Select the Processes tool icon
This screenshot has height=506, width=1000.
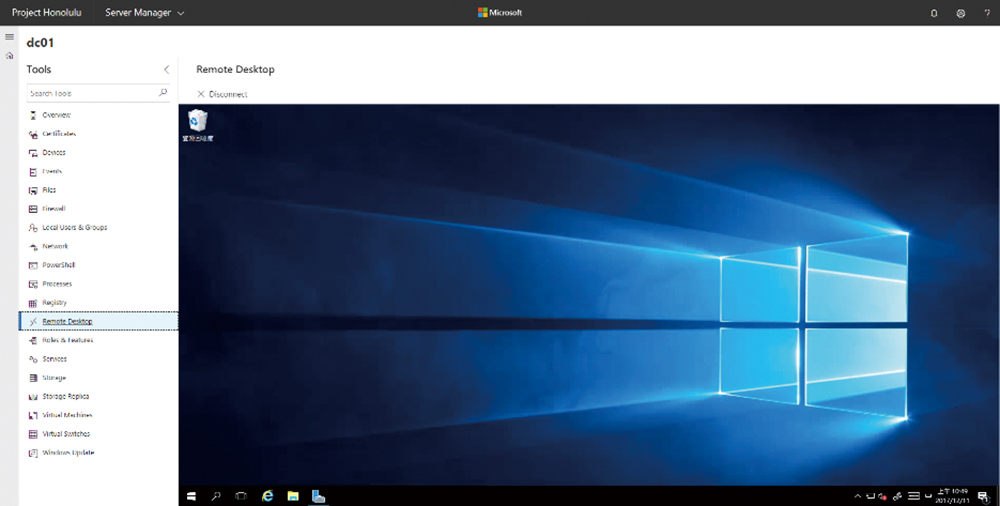pos(33,284)
